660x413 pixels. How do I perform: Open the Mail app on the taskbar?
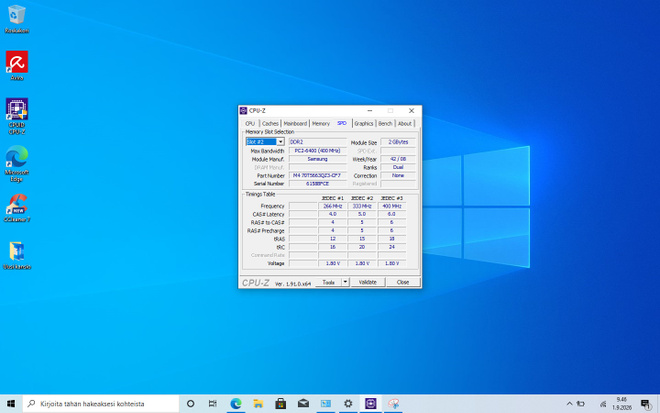click(303, 404)
